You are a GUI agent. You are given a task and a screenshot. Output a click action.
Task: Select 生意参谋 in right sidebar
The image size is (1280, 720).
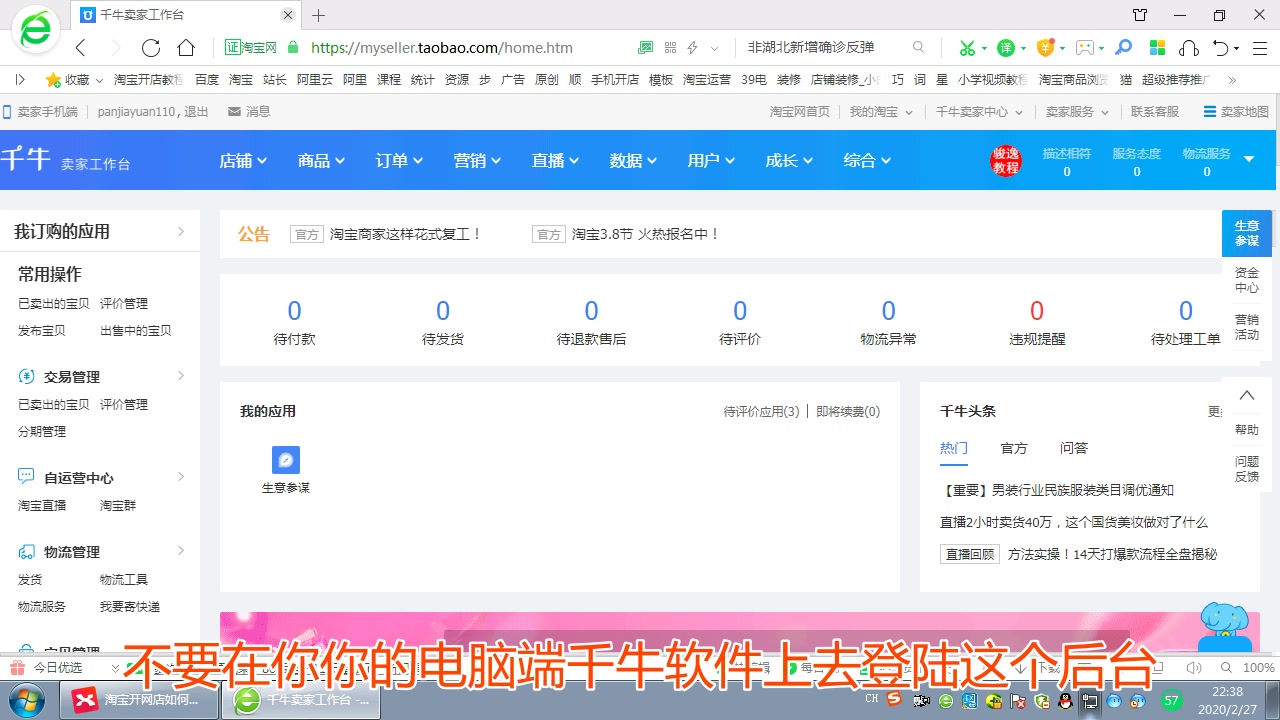pyautogui.click(x=1247, y=233)
